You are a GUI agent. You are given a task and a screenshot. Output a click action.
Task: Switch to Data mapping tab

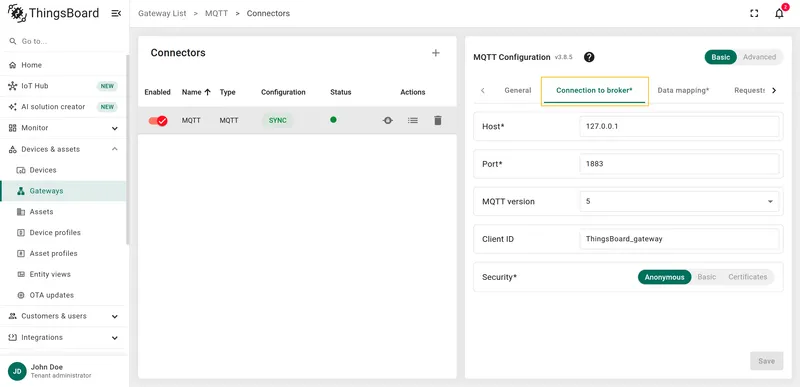683,90
